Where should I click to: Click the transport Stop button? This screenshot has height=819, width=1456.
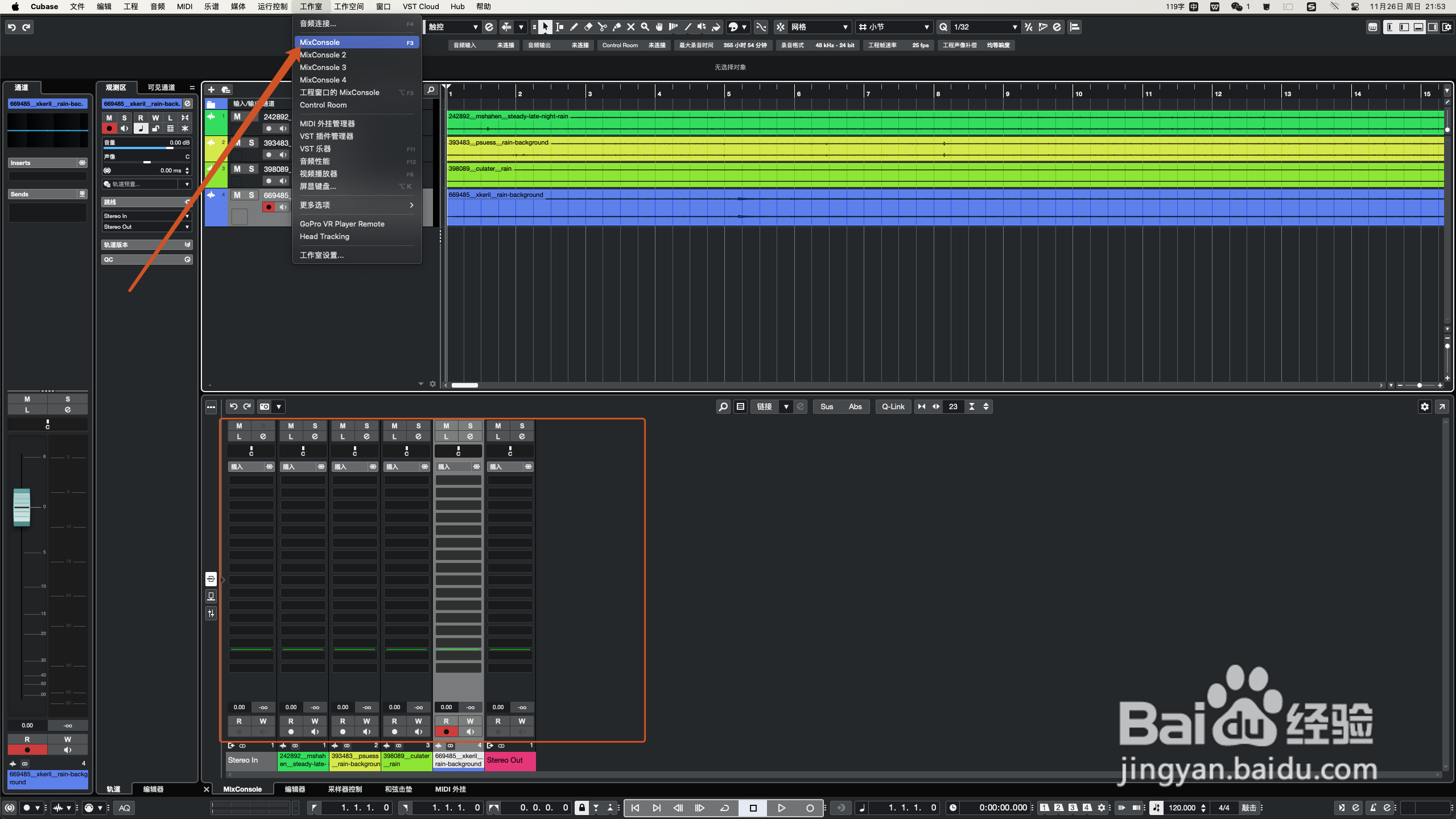coord(753,808)
